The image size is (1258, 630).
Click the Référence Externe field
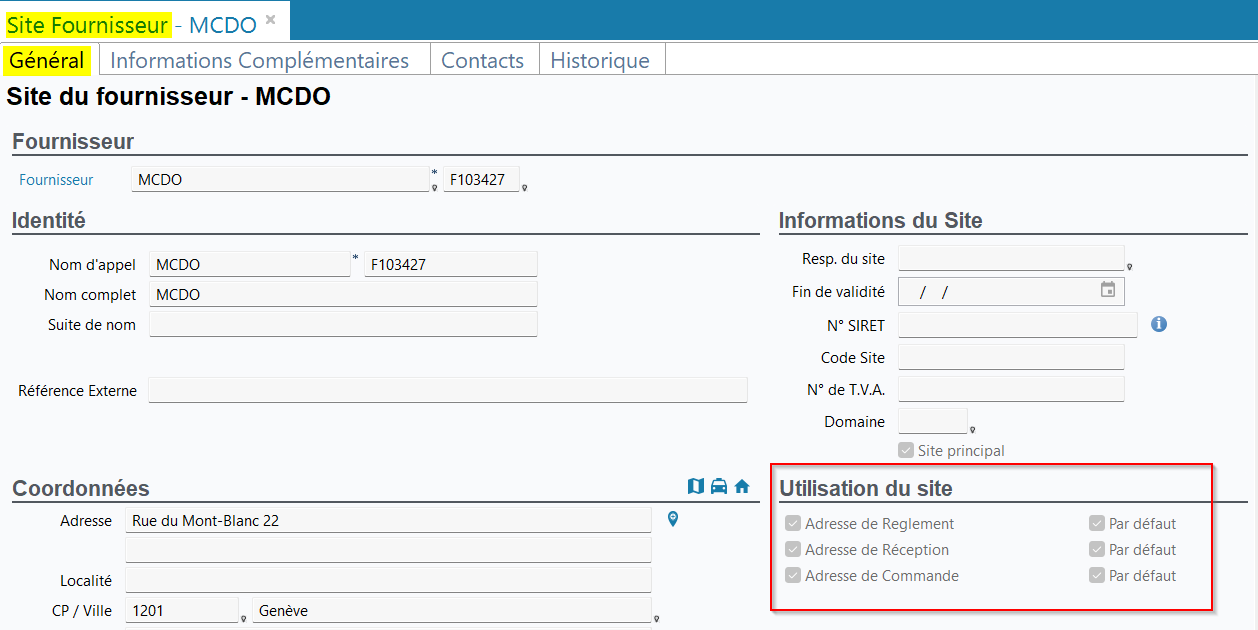(x=448, y=390)
